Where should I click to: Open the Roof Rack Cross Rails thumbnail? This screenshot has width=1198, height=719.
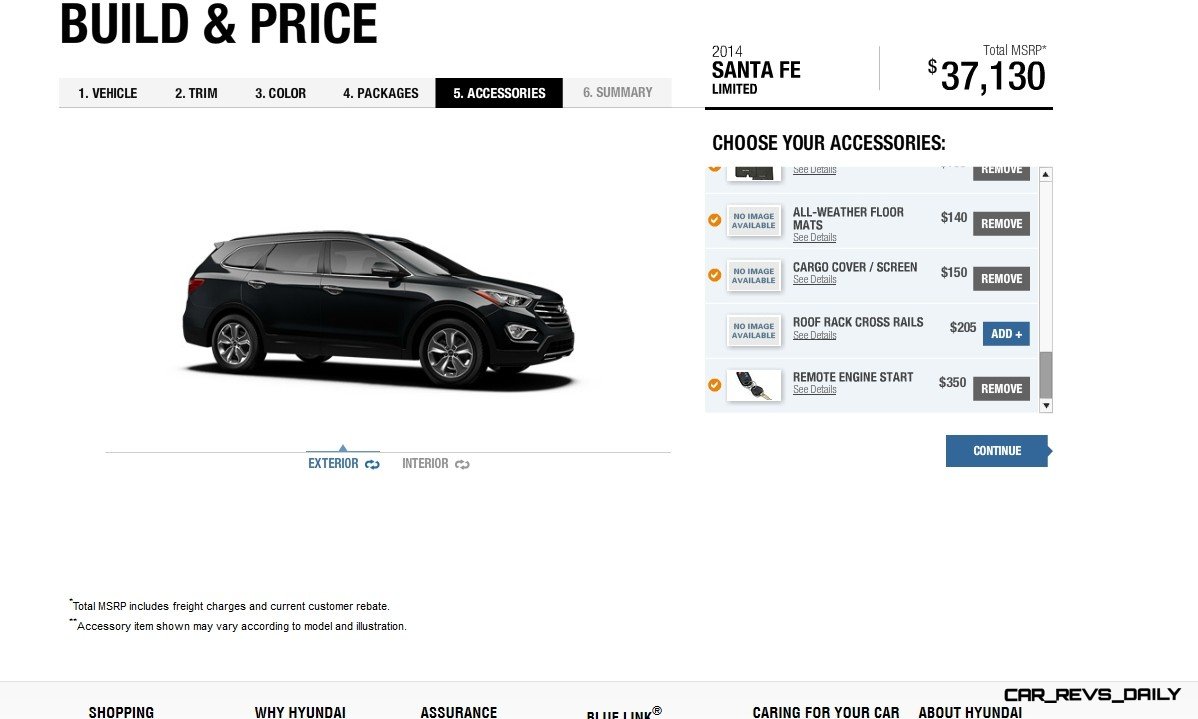(753, 331)
